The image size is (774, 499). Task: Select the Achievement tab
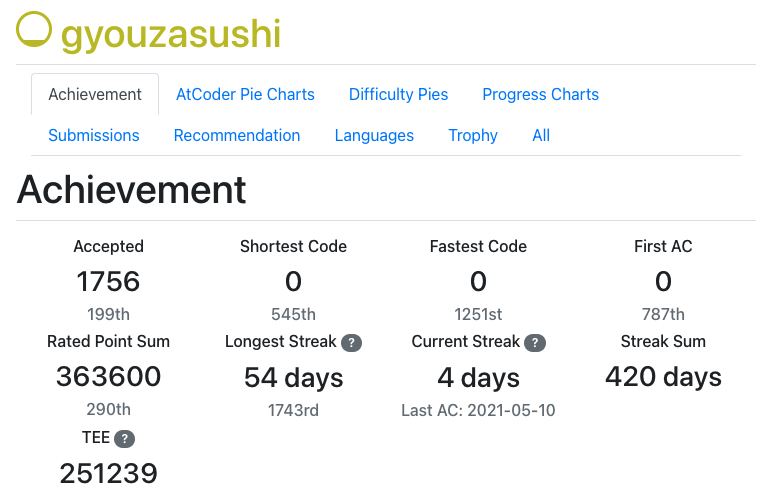coord(95,94)
